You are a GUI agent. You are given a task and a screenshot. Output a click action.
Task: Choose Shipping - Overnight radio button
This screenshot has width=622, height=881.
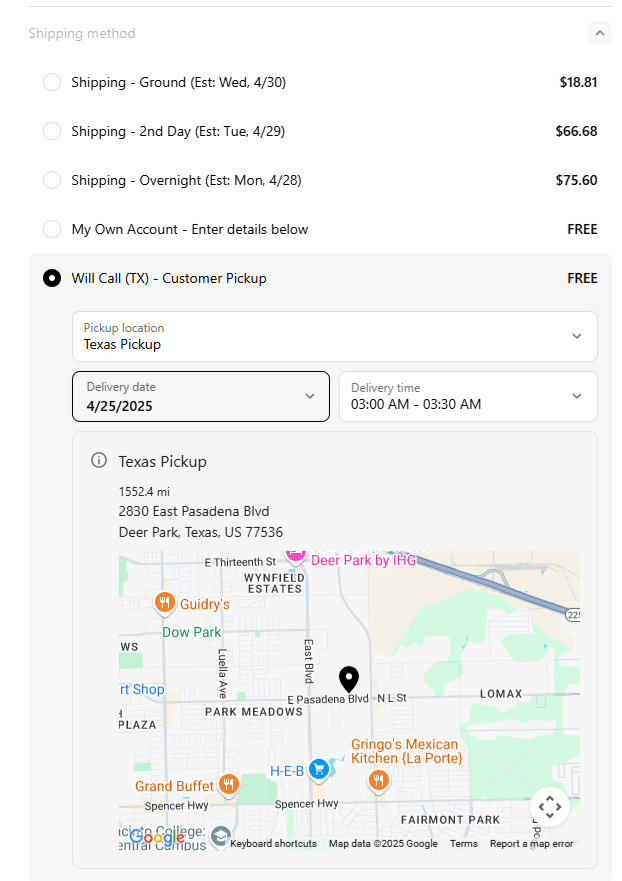point(52,180)
